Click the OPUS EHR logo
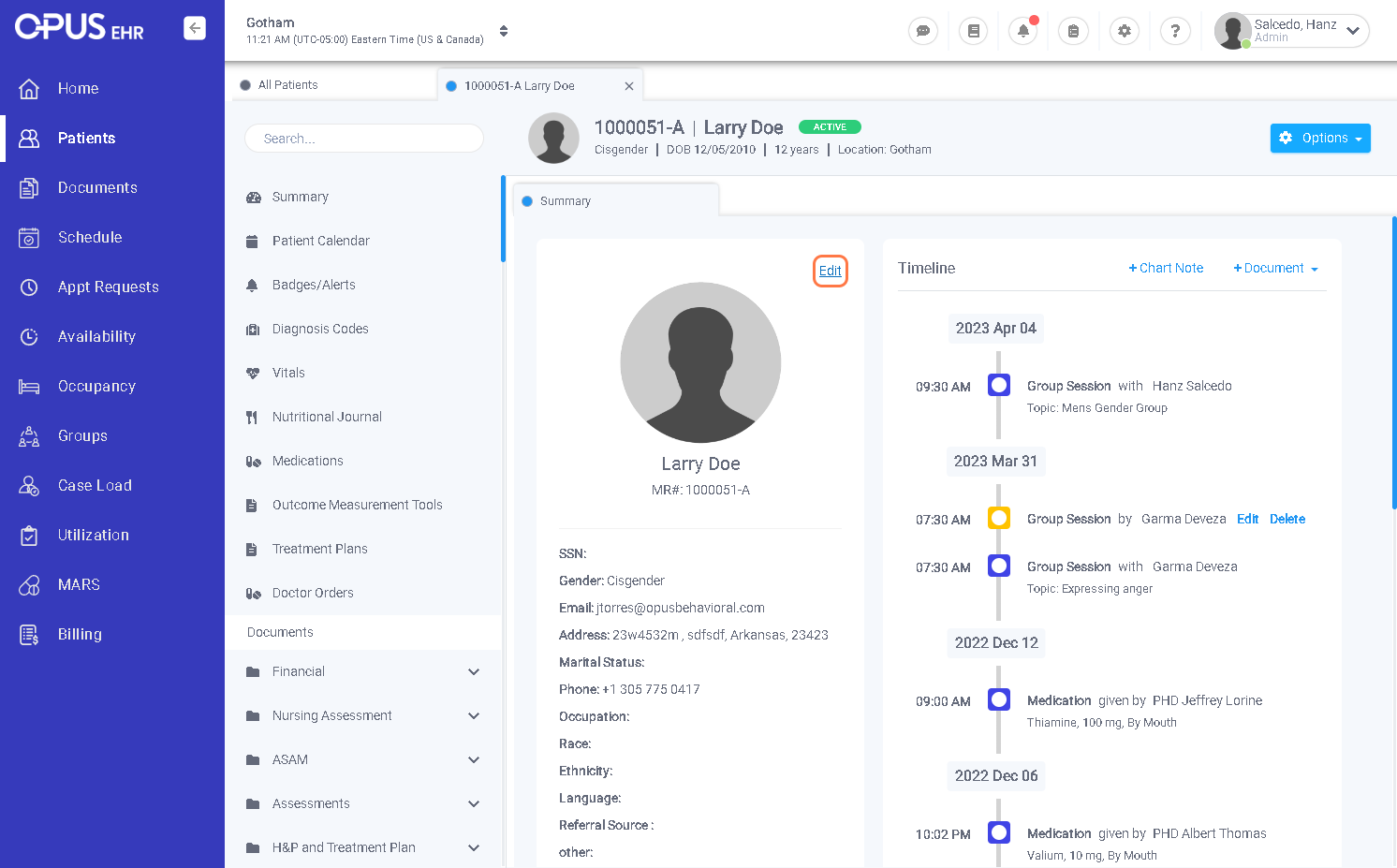Image resolution: width=1397 pixels, height=868 pixels. point(80,28)
